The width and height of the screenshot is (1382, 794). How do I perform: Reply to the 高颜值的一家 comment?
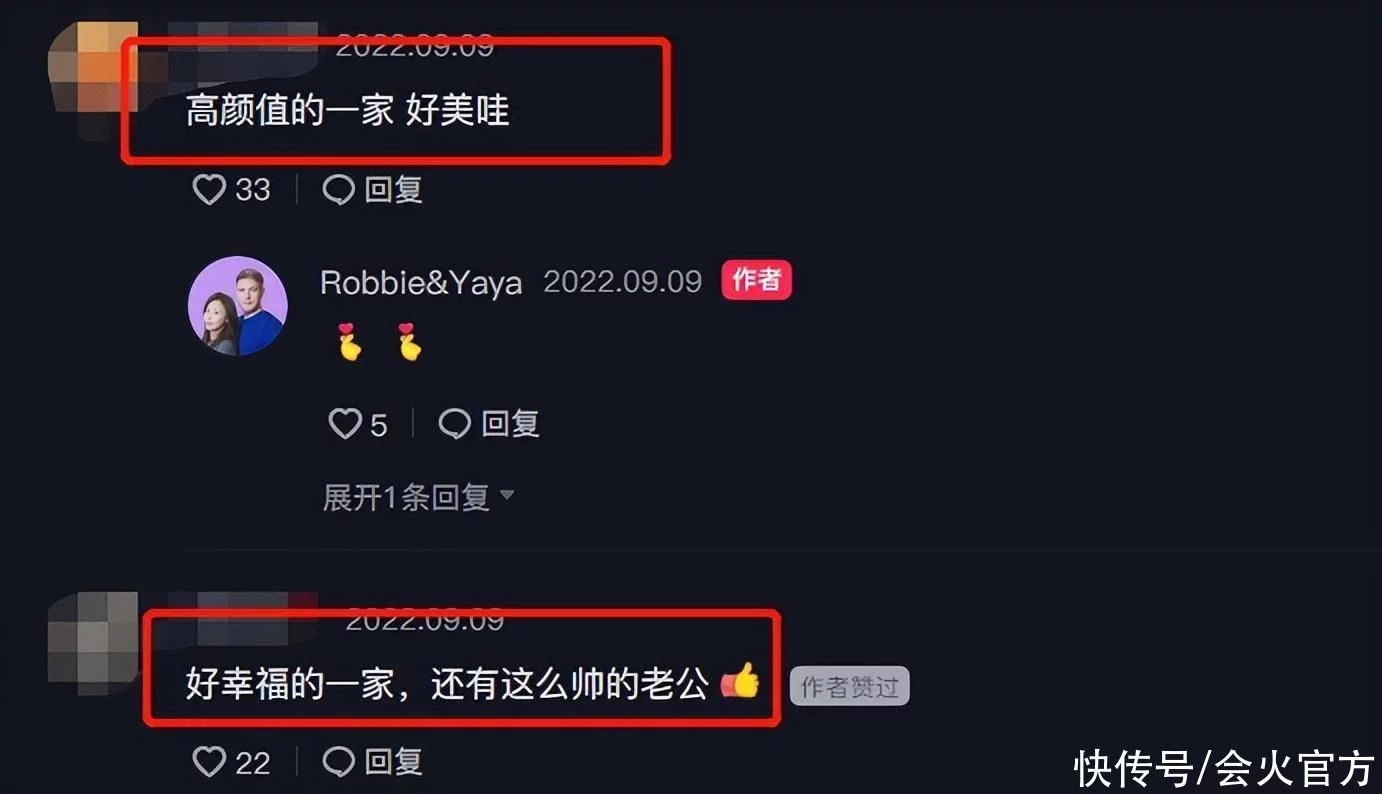pos(373,189)
